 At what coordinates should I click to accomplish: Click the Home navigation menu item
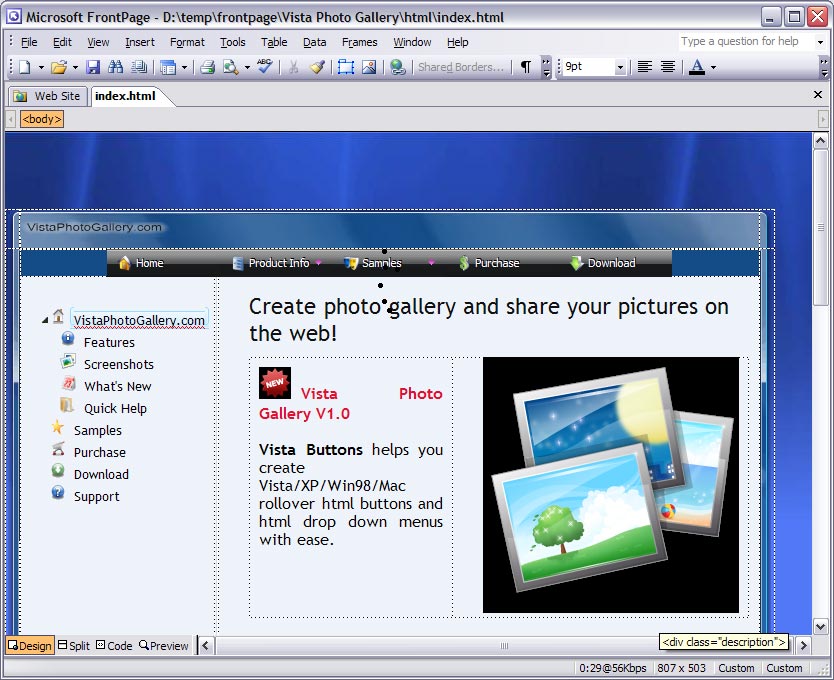click(x=141, y=263)
